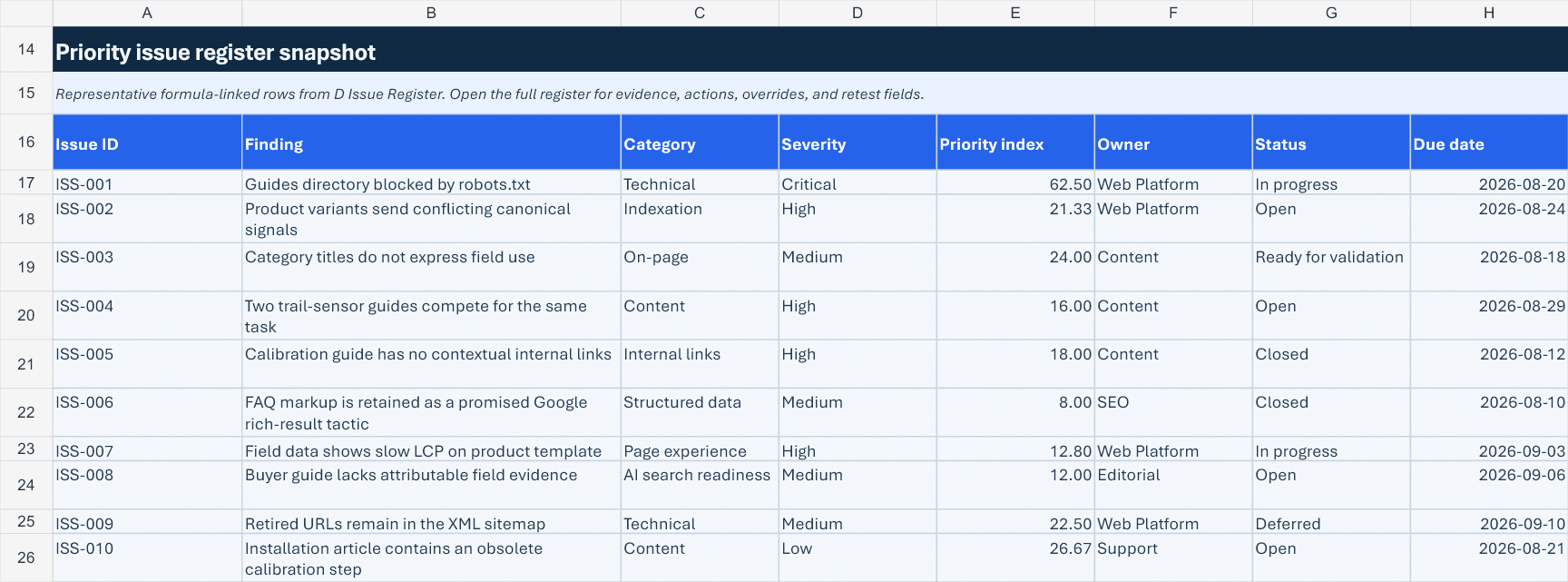Select column E header

click(1015, 13)
